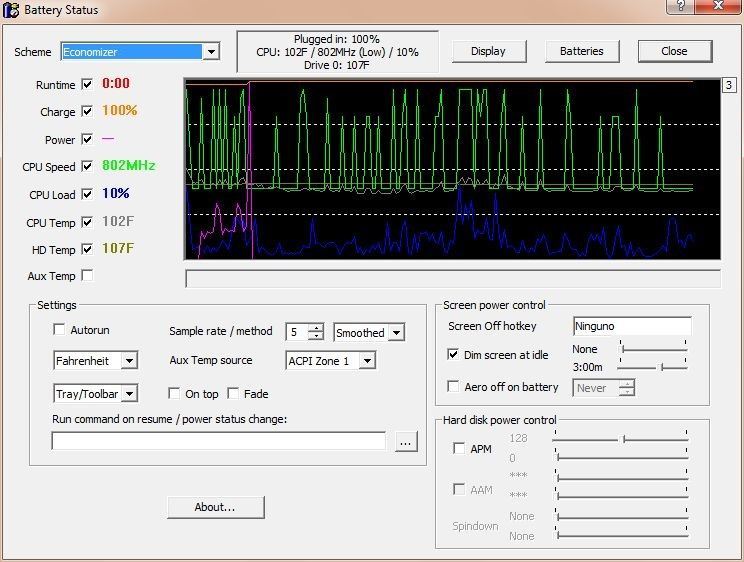This screenshot has height=562, width=744.
Task: Click the 802MHz CPU speed value
Action: 129,166
